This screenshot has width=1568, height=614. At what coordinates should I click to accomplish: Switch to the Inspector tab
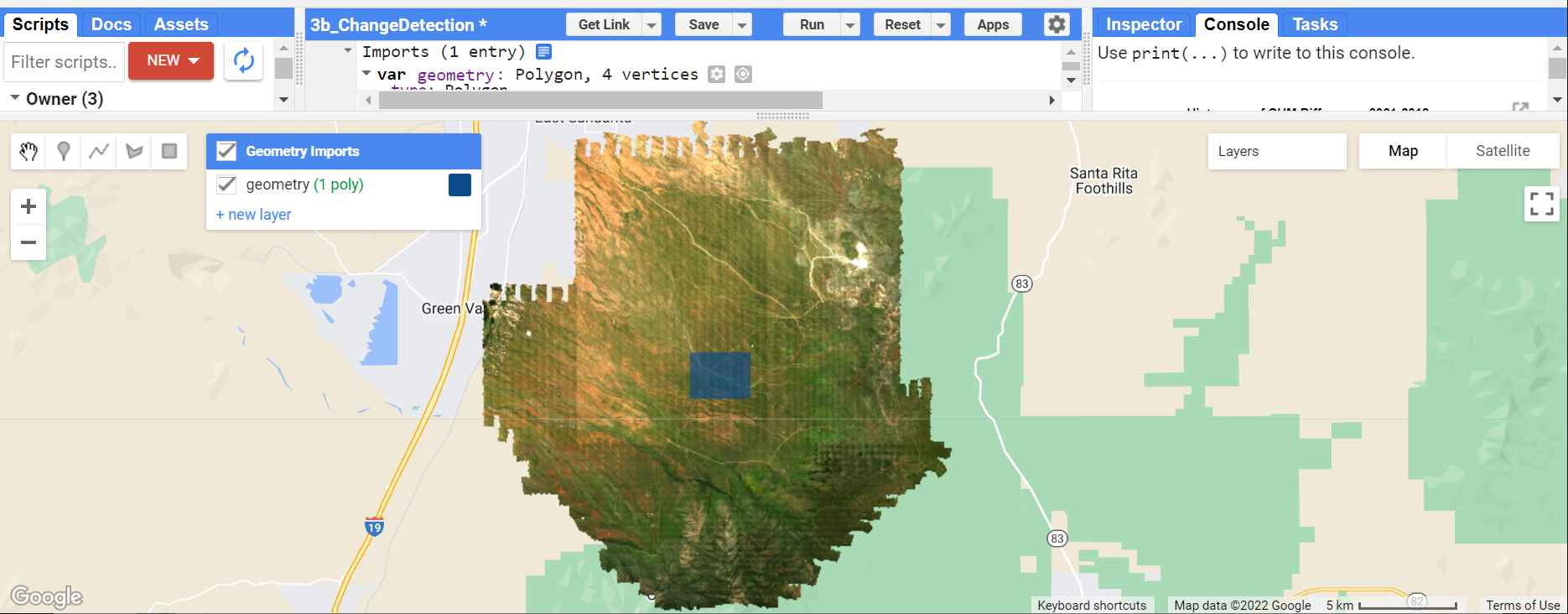pos(1144,24)
